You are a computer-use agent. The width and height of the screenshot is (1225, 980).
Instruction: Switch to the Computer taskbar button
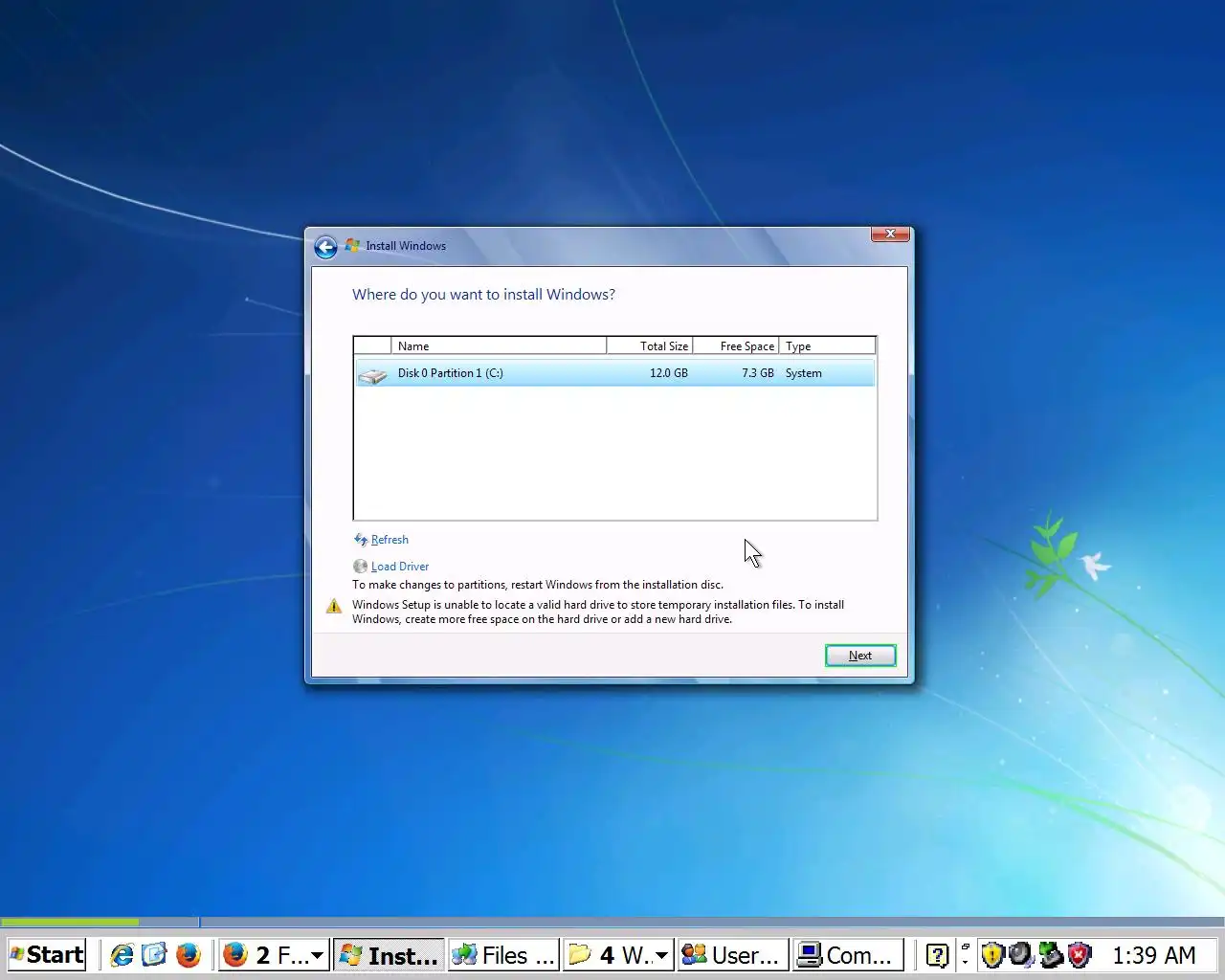pyautogui.click(x=849, y=954)
